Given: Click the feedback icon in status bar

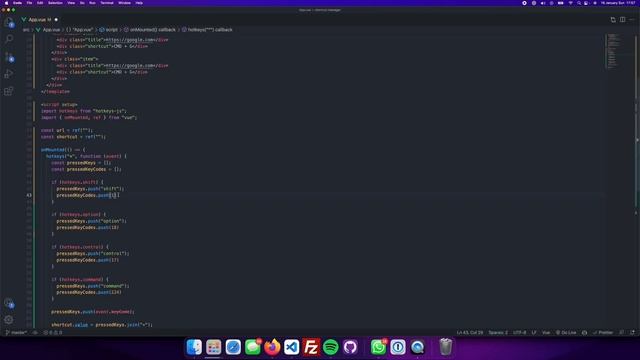Looking at the screenshot, I should [622, 333].
